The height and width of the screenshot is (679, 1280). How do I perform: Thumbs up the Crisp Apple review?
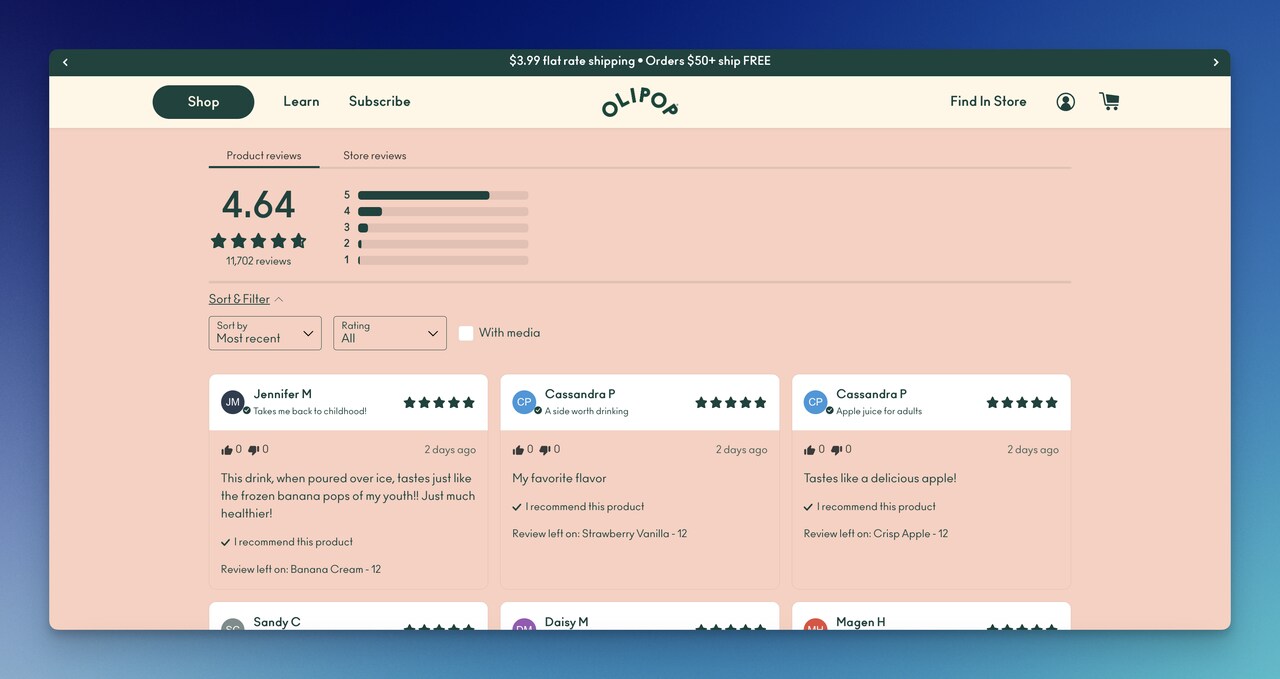pos(810,450)
